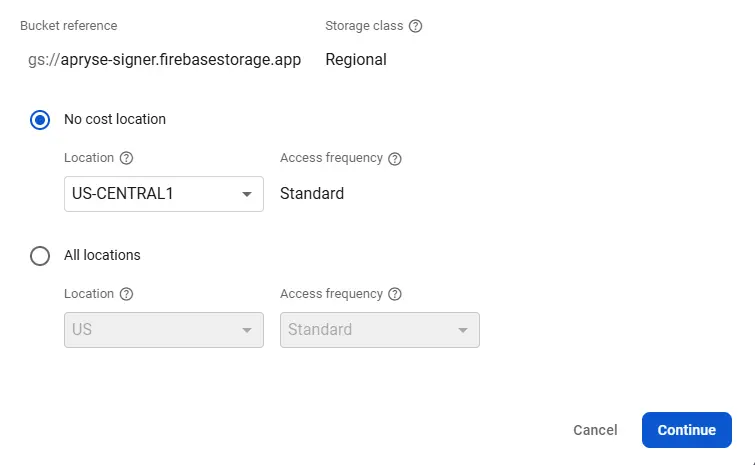Open Access frequency help under No cost location
This screenshot has height=465, width=755.
pyautogui.click(x=395, y=158)
